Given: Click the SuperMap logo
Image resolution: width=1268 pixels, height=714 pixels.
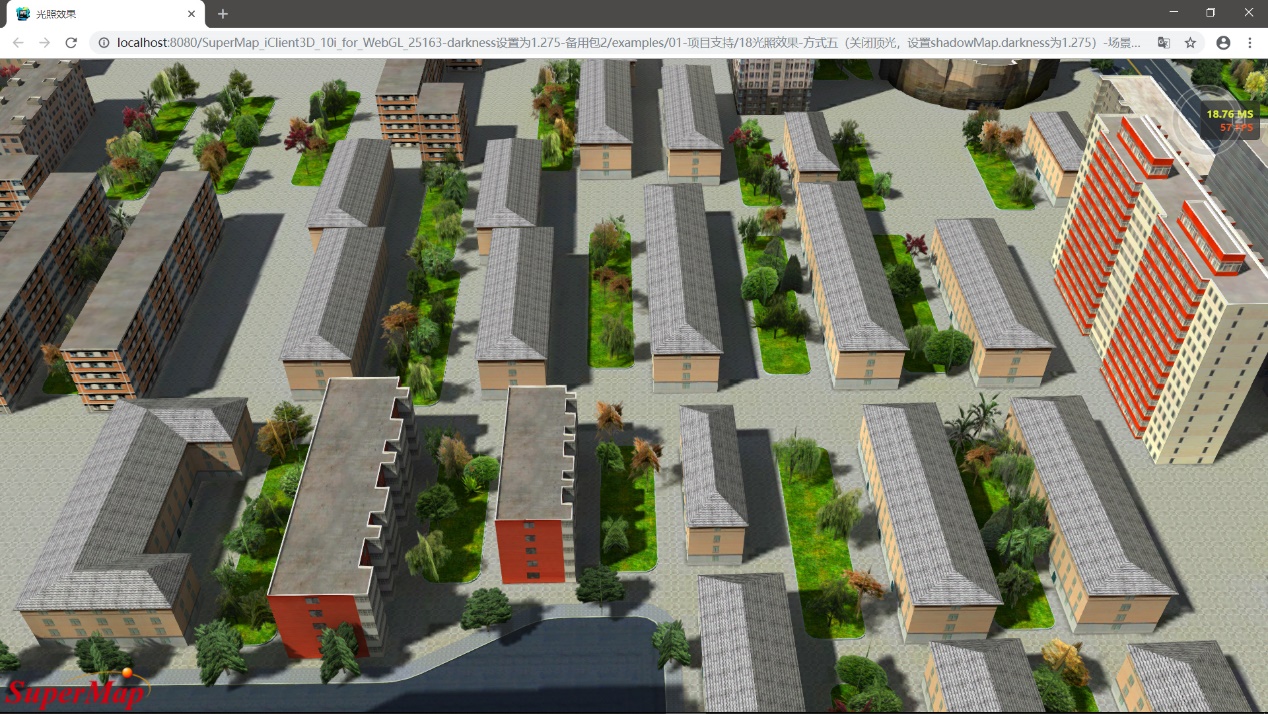Looking at the screenshot, I should click(75, 690).
